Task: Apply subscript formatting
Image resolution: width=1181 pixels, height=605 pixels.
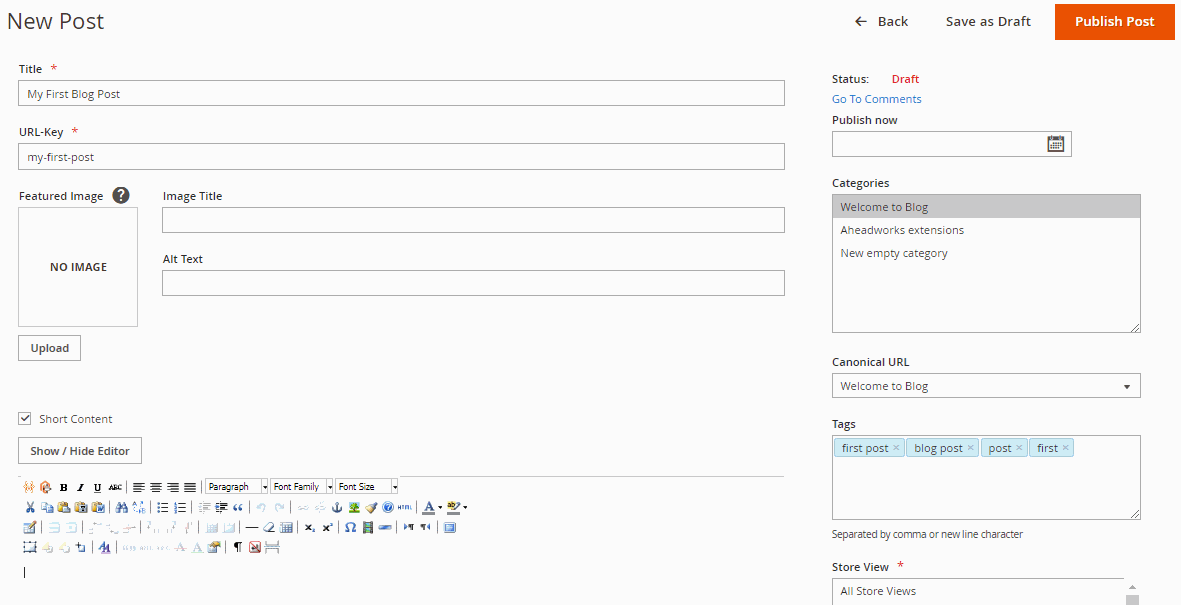Action: coord(310,527)
